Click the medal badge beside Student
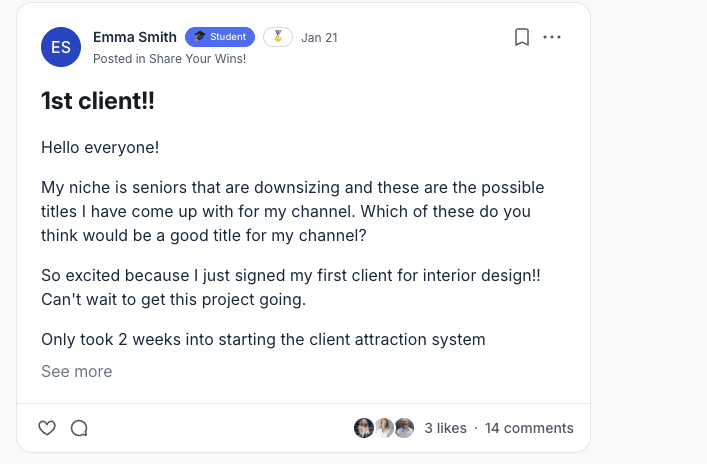The width and height of the screenshot is (707, 464). pyautogui.click(x=278, y=37)
